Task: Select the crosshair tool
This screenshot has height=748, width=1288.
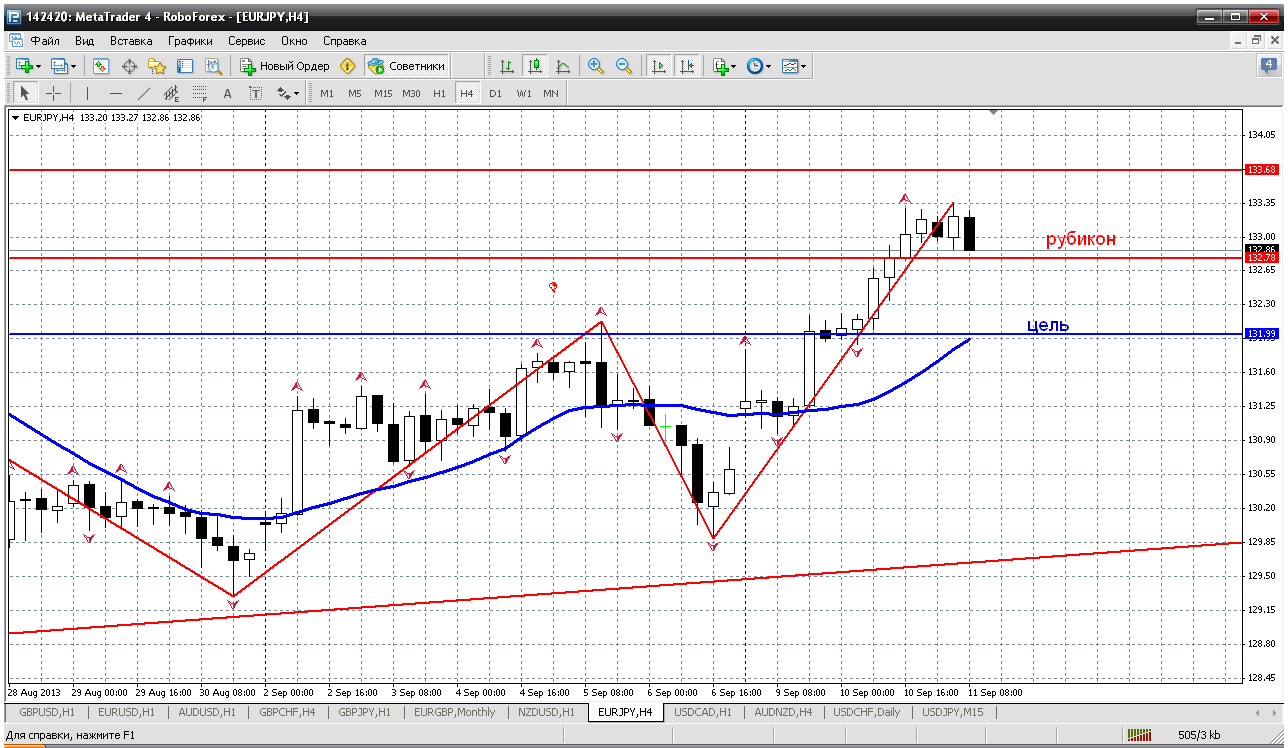Action: (x=53, y=93)
